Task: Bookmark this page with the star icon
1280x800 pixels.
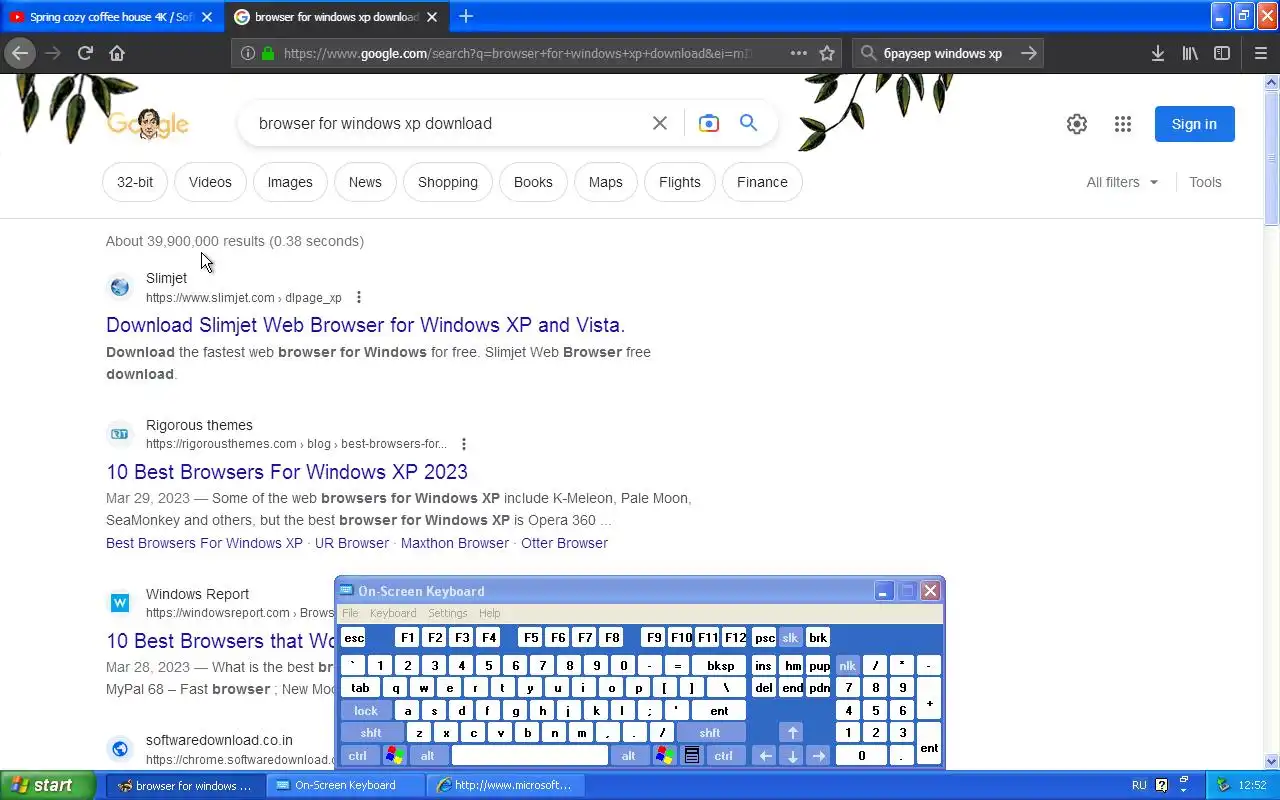Action: tap(827, 53)
